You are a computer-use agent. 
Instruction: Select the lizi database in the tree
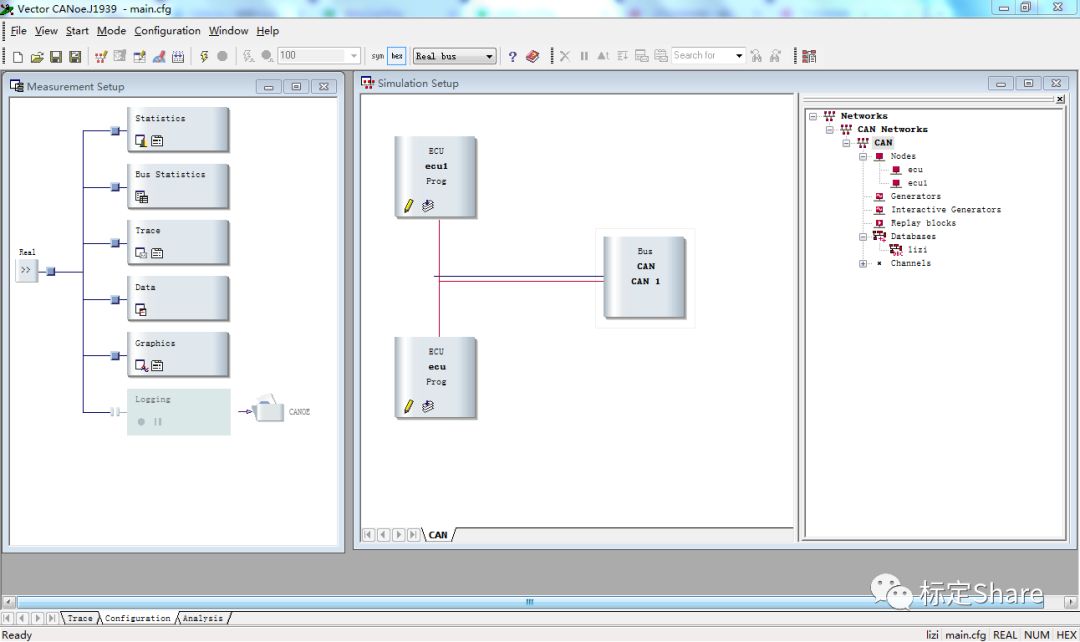pos(917,249)
